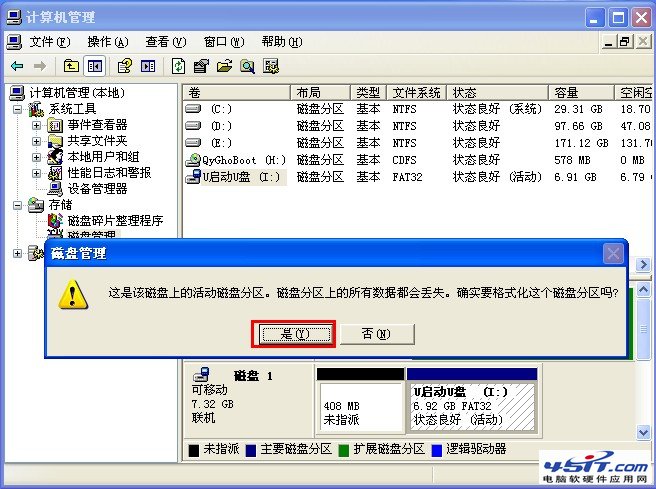The width and height of the screenshot is (656, 489).
Task: Select 计算机管理(本地) root node
Action: 77,92
